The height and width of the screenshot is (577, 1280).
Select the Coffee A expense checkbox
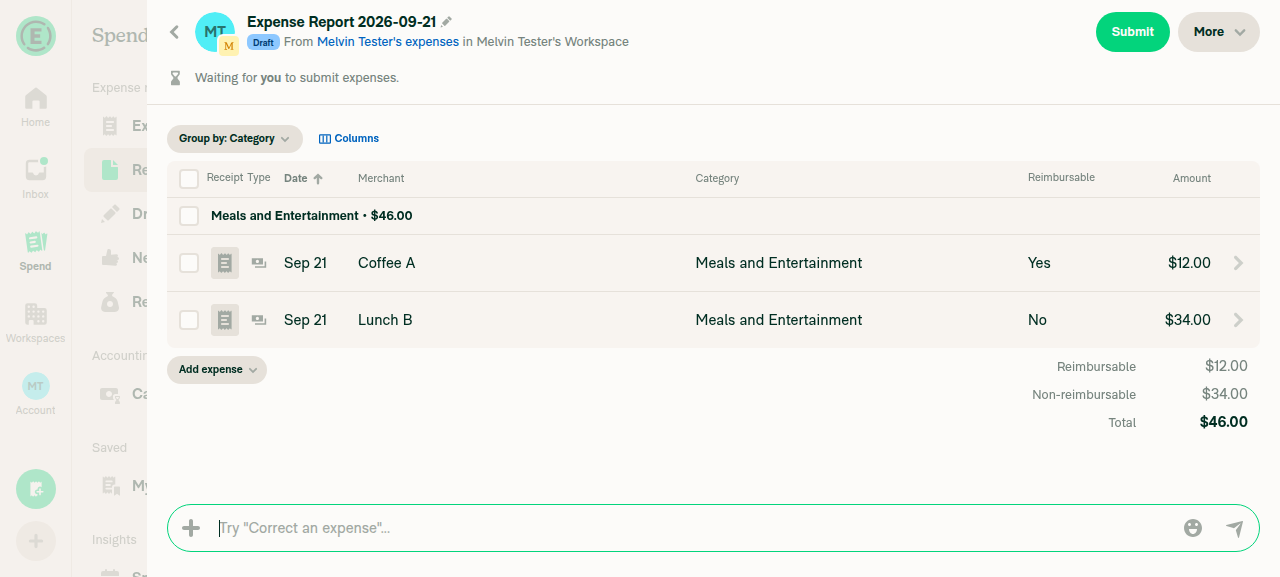[189, 263]
